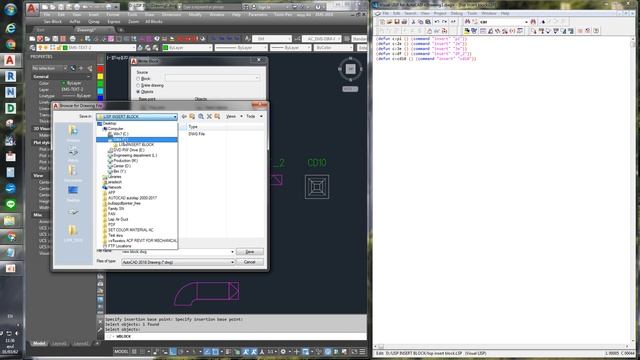Open the Save in folder dropdown
The image size is (640, 360).
(x=137, y=117)
